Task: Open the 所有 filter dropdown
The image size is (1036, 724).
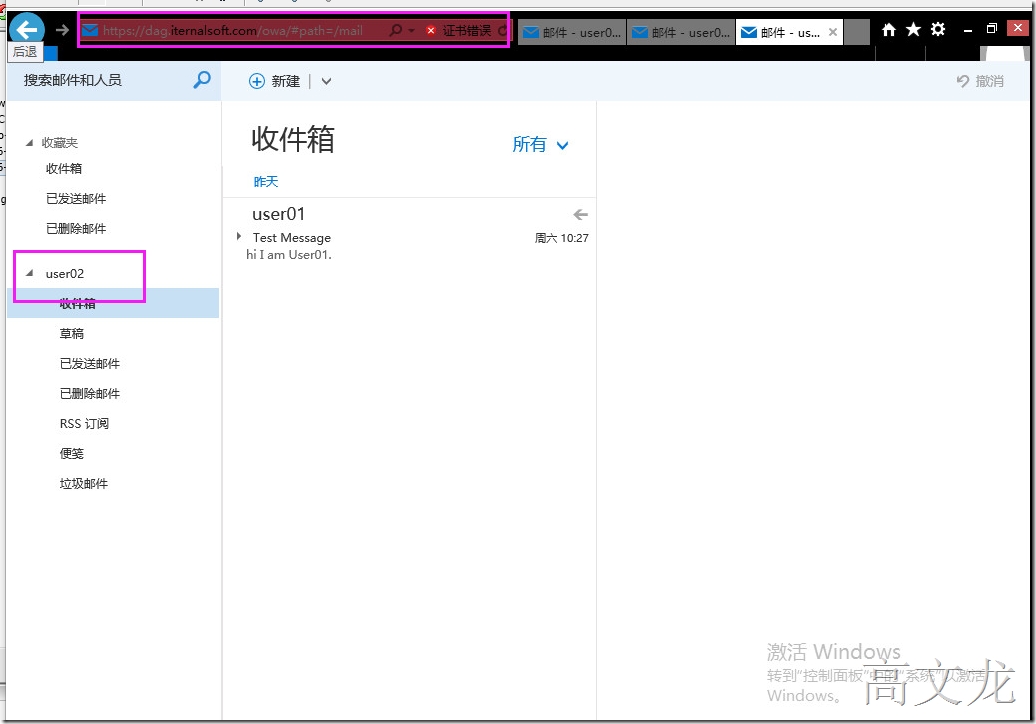Action: point(540,144)
